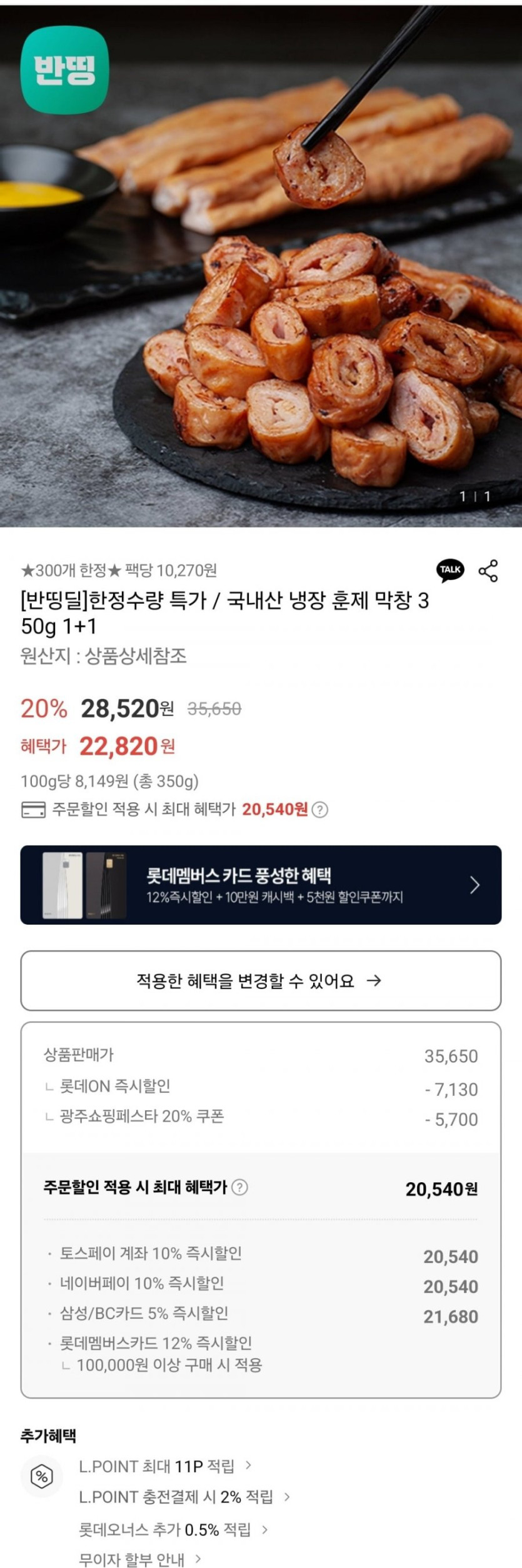Click help icon in benefit breakdown box

pos(240,1187)
